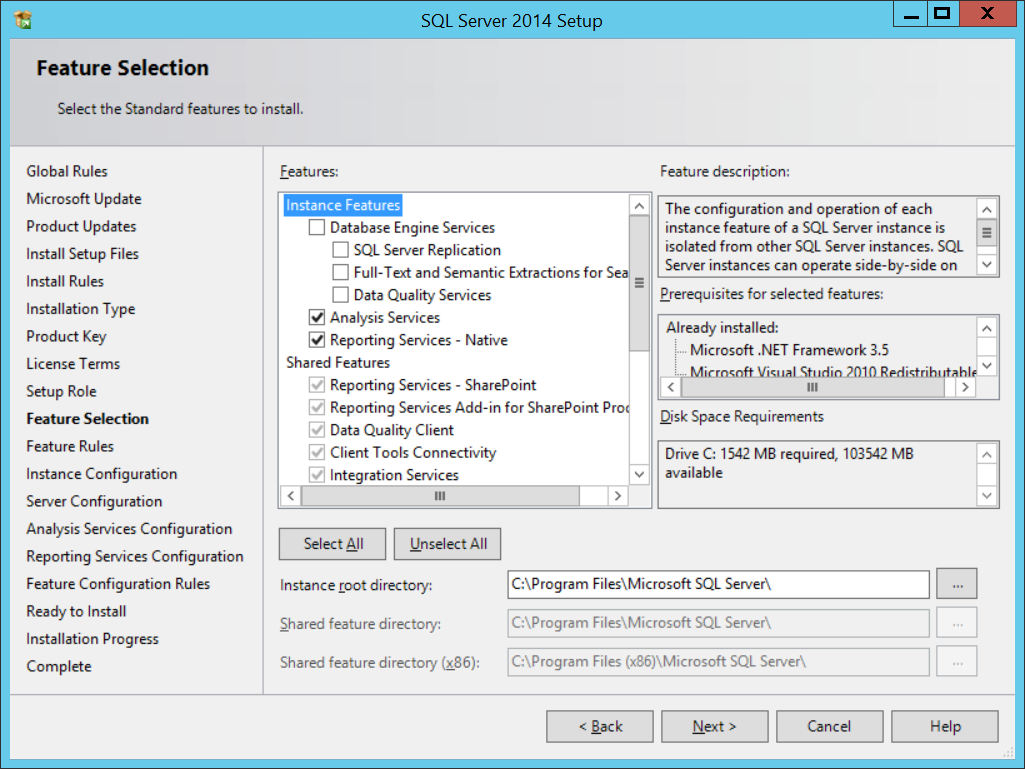This screenshot has height=769, width=1025.
Task: Check SQL Server Replication option
Action: click(x=340, y=250)
